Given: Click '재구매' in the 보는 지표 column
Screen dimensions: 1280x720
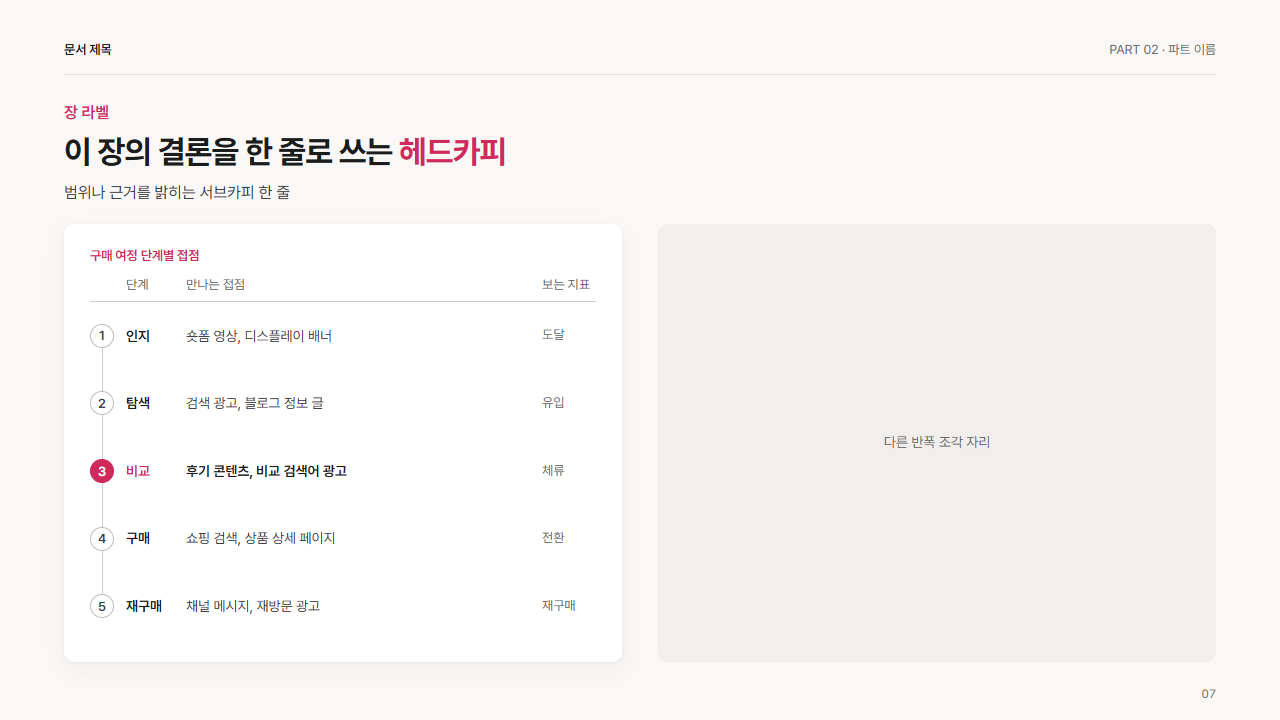Looking at the screenshot, I should pyautogui.click(x=559, y=605).
